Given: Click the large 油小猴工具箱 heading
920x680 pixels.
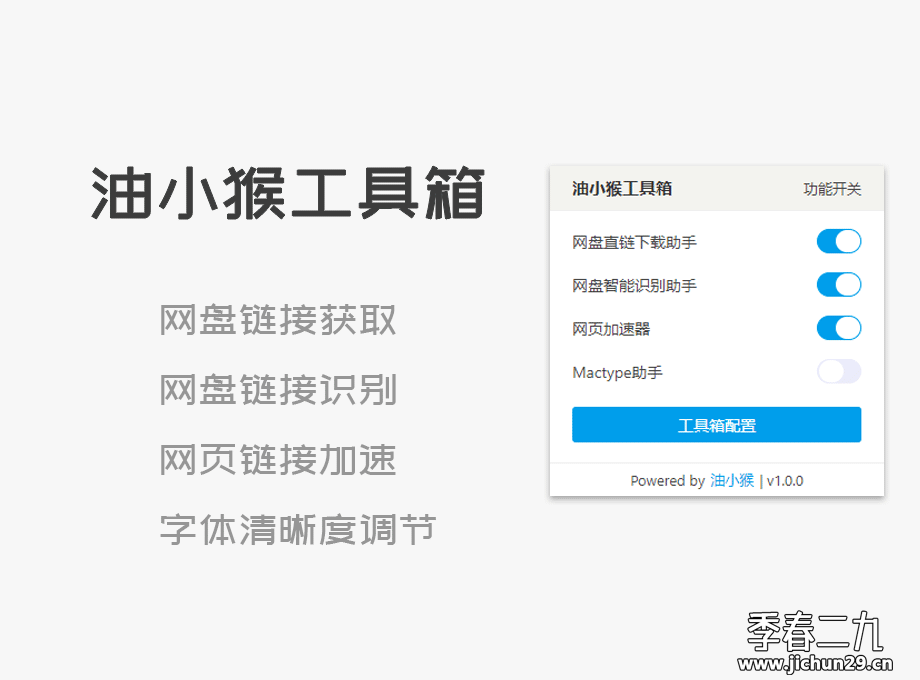Looking at the screenshot, I should pyautogui.click(x=288, y=193).
